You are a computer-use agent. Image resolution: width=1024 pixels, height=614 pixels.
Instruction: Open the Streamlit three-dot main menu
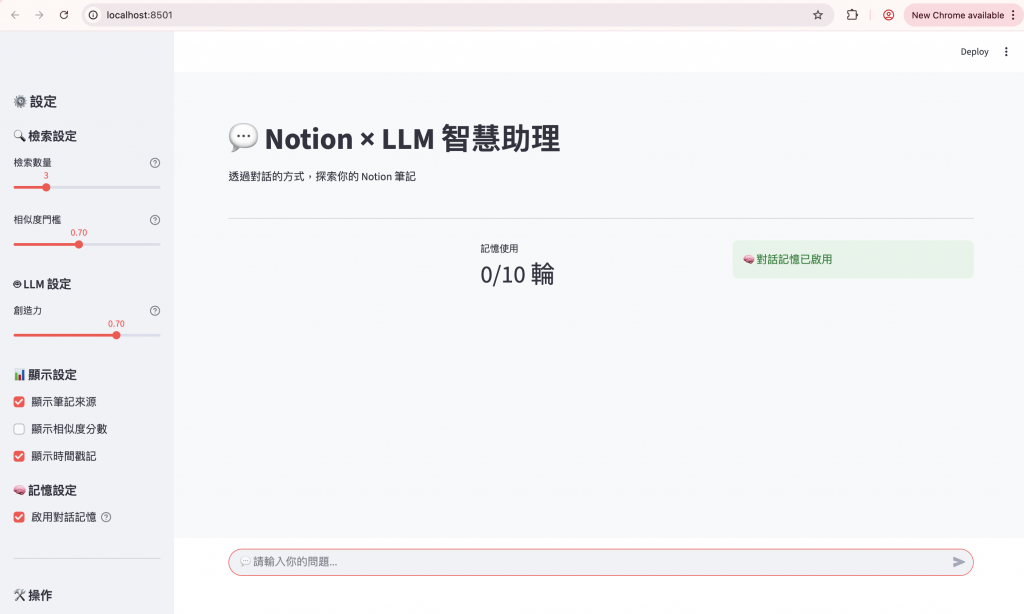(1006, 52)
